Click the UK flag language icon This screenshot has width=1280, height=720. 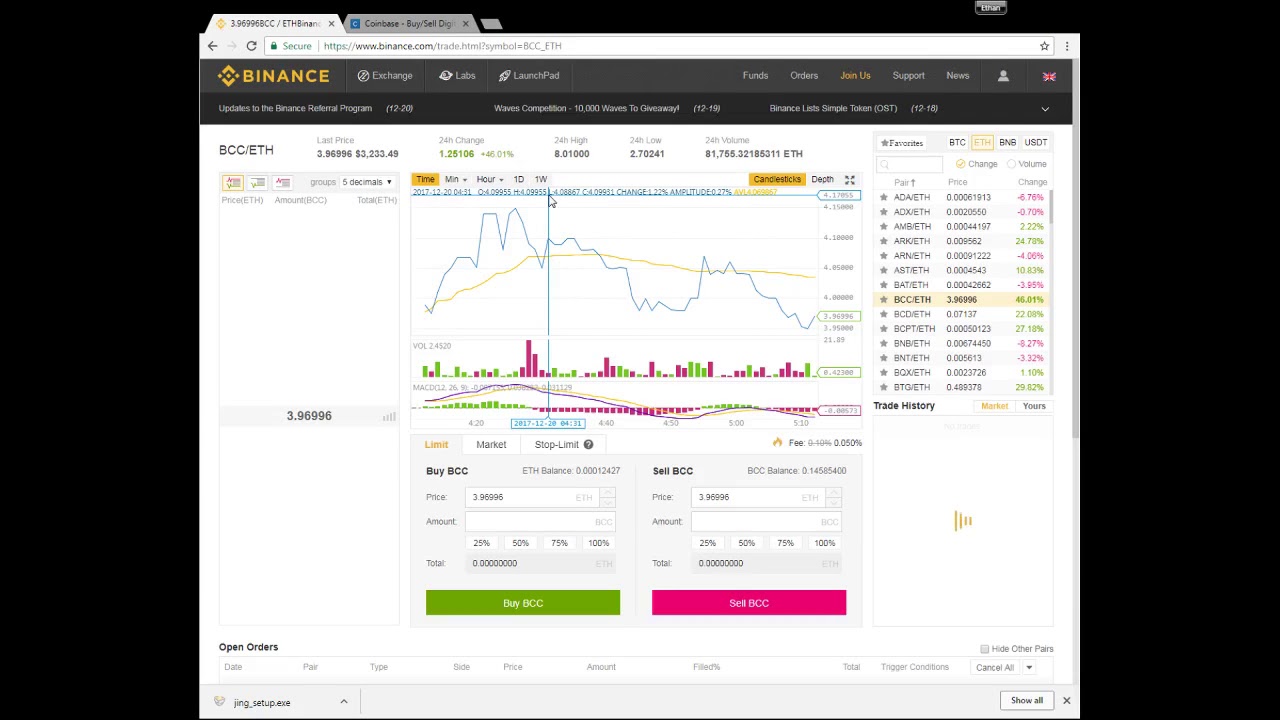(x=1049, y=76)
